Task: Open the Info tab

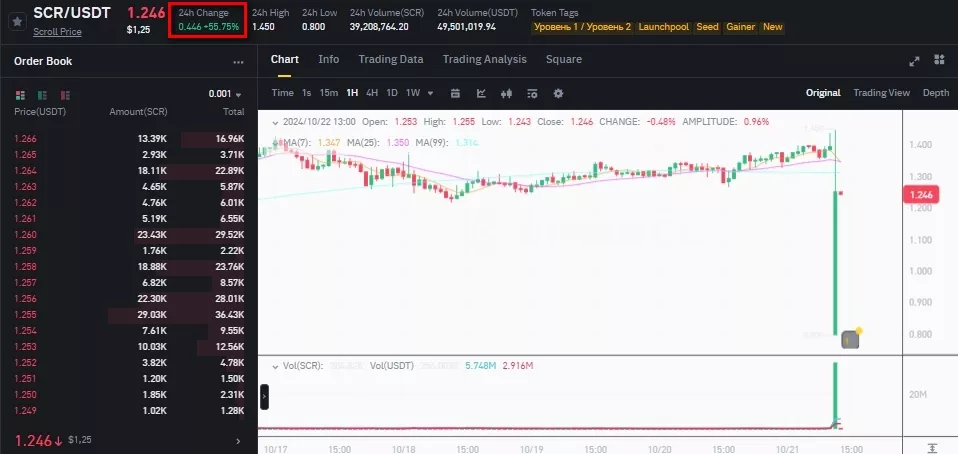Action: 329,59
